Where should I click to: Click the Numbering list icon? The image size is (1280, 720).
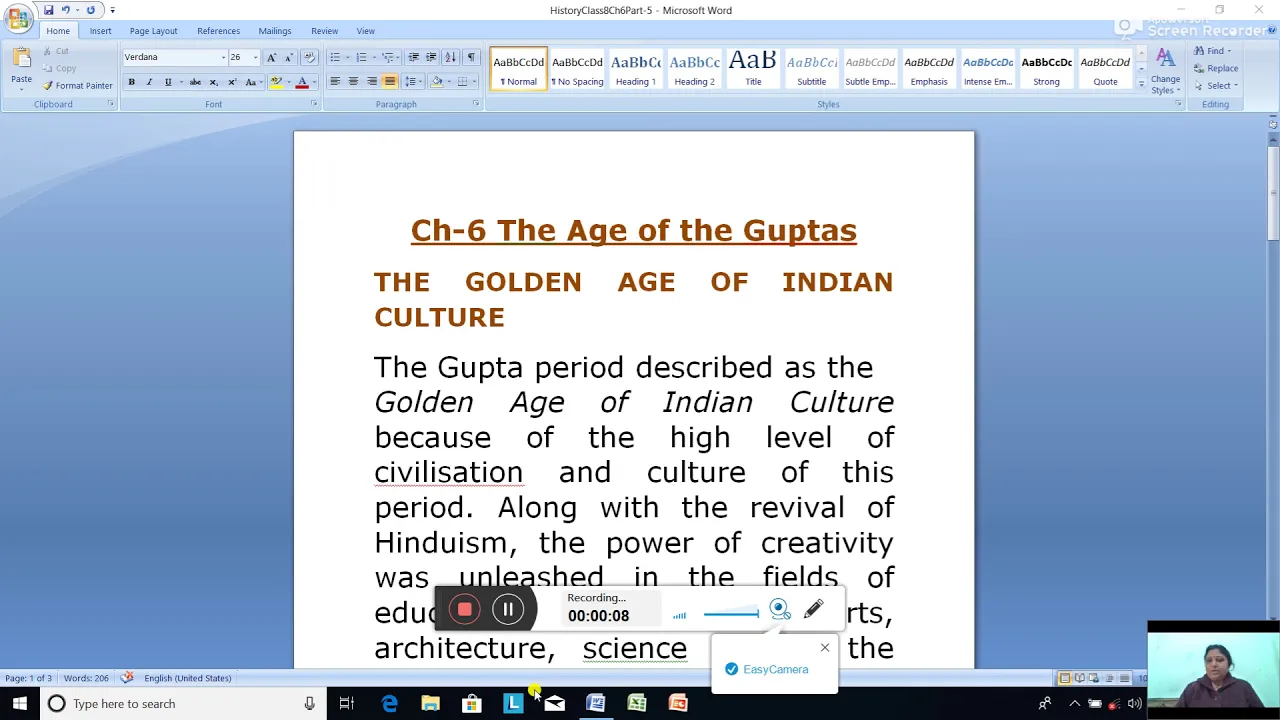pyautogui.click(x=362, y=57)
